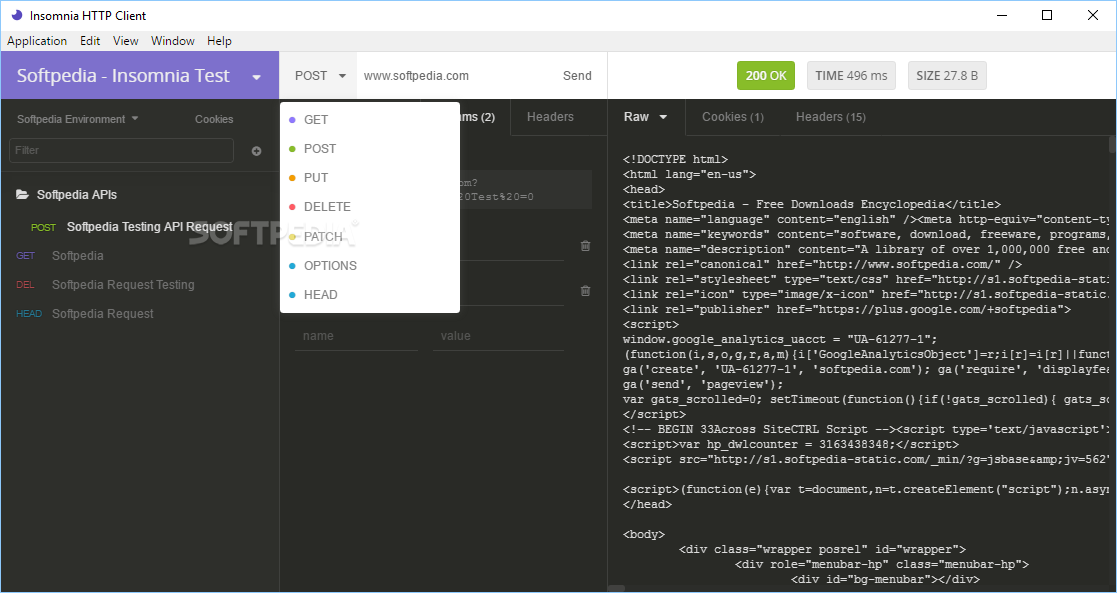Select GET from the method list
This screenshot has width=1117, height=593.
[370, 120]
